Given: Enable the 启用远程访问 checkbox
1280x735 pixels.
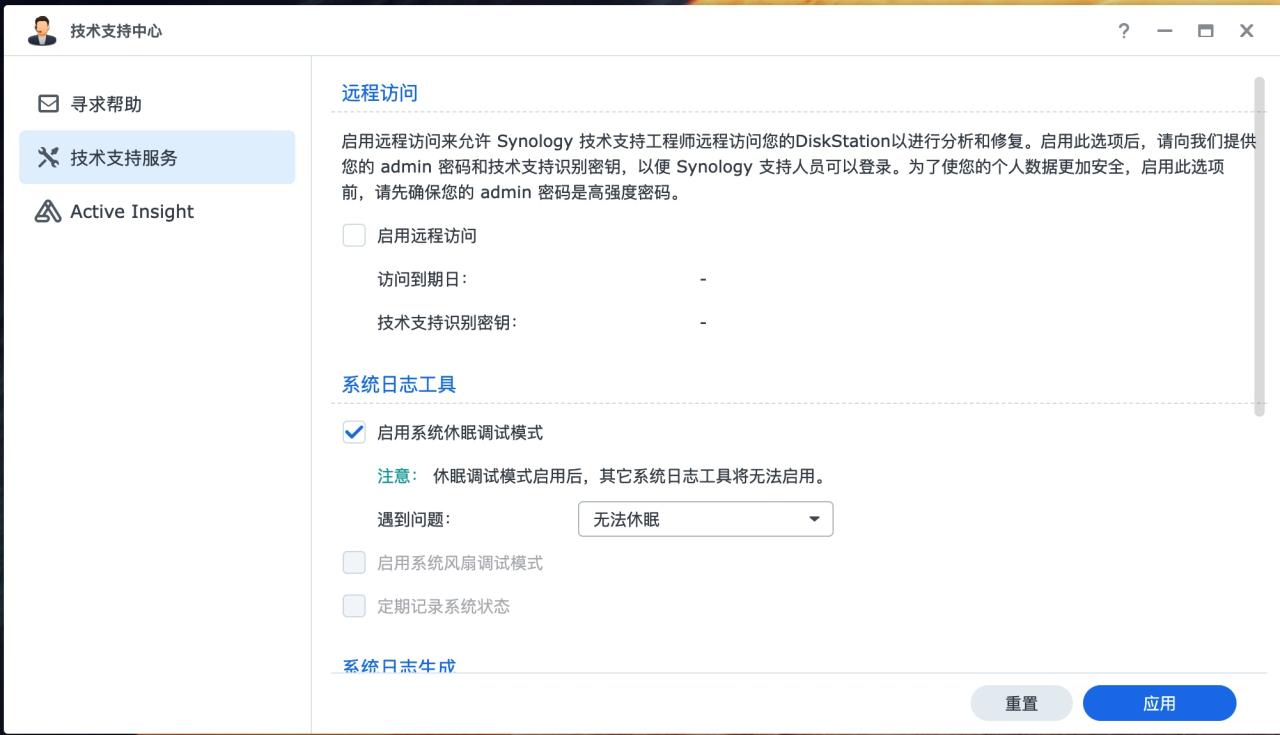Looking at the screenshot, I should (x=354, y=235).
